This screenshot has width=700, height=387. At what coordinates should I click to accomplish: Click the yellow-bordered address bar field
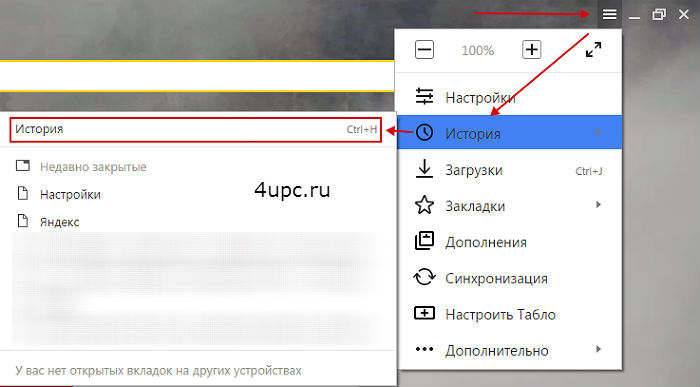(196, 76)
